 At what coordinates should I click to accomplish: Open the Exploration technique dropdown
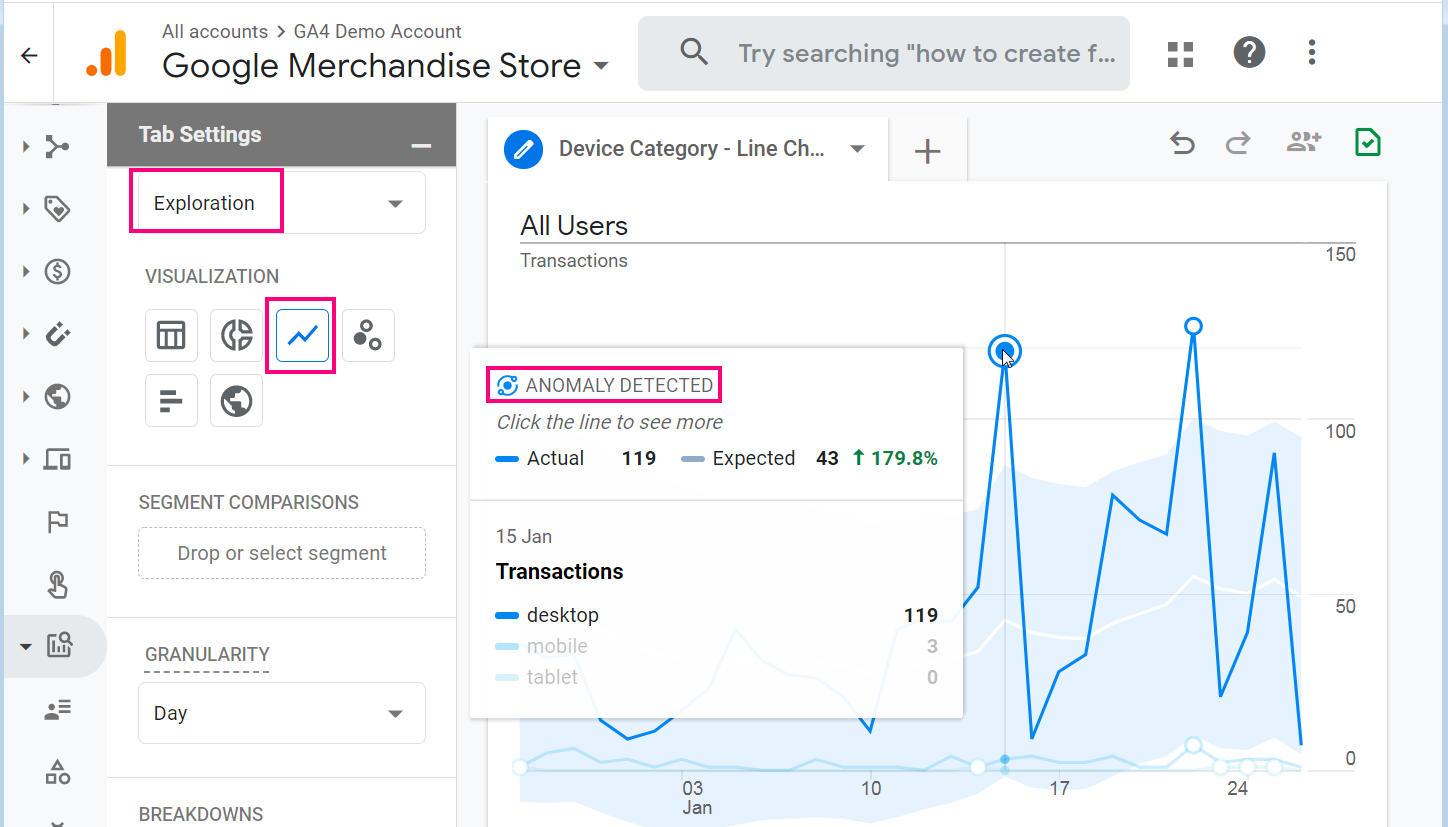click(x=278, y=203)
